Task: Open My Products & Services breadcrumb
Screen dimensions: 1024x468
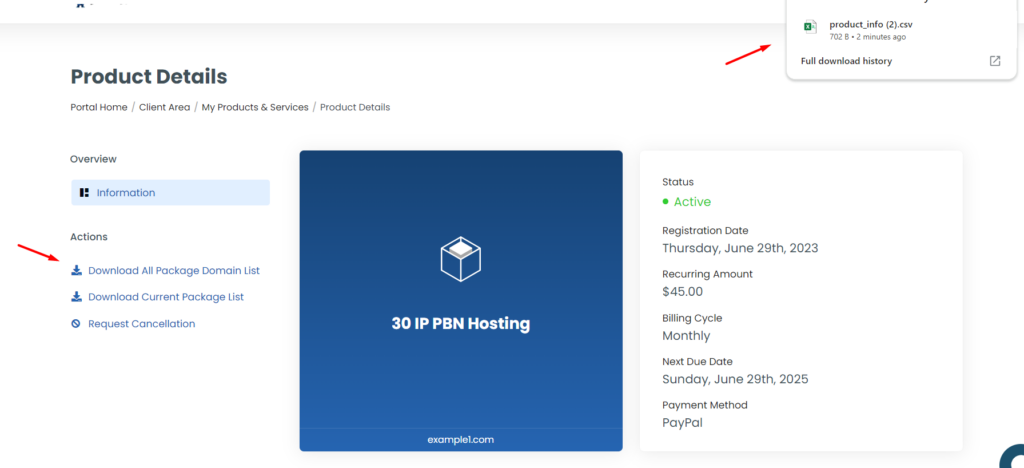Action: [x=255, y=107]
